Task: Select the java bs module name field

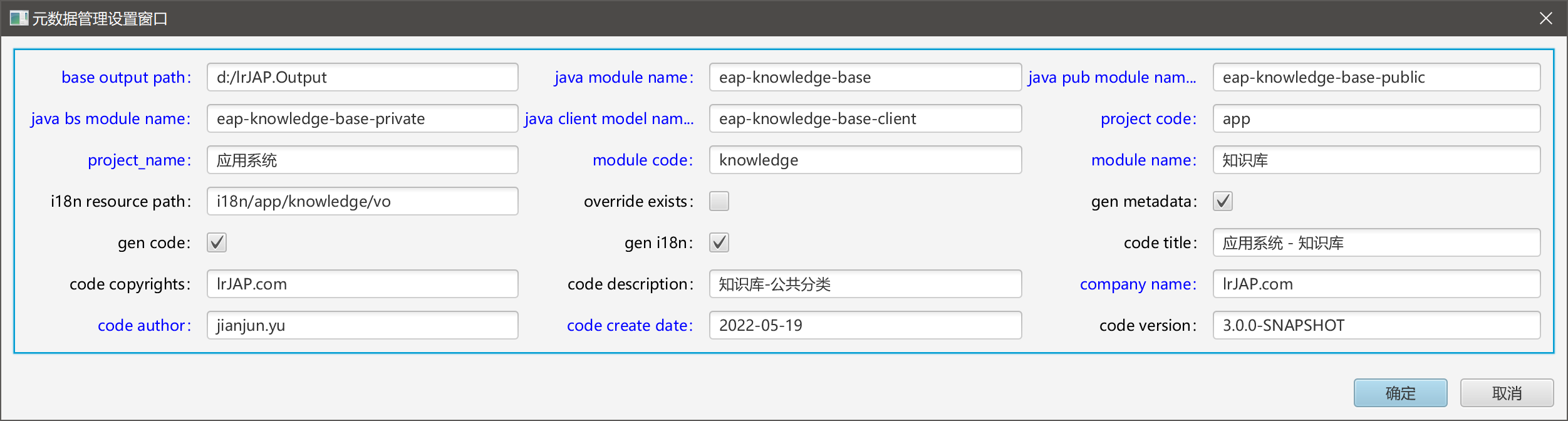Action: coord(363,118)
